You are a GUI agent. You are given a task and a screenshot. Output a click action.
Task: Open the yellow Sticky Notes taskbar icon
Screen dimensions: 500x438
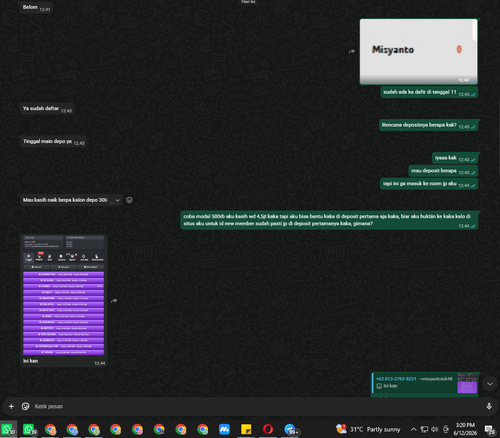[x=246, y=429]
